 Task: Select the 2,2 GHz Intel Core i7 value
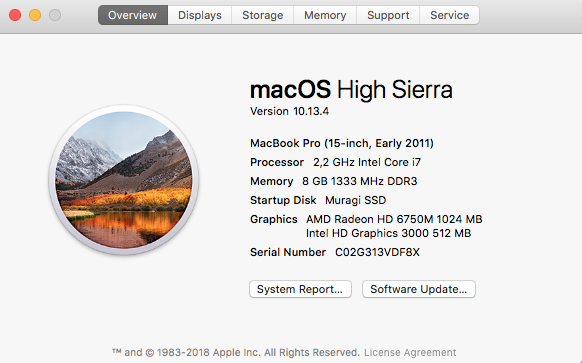(367, 162)
